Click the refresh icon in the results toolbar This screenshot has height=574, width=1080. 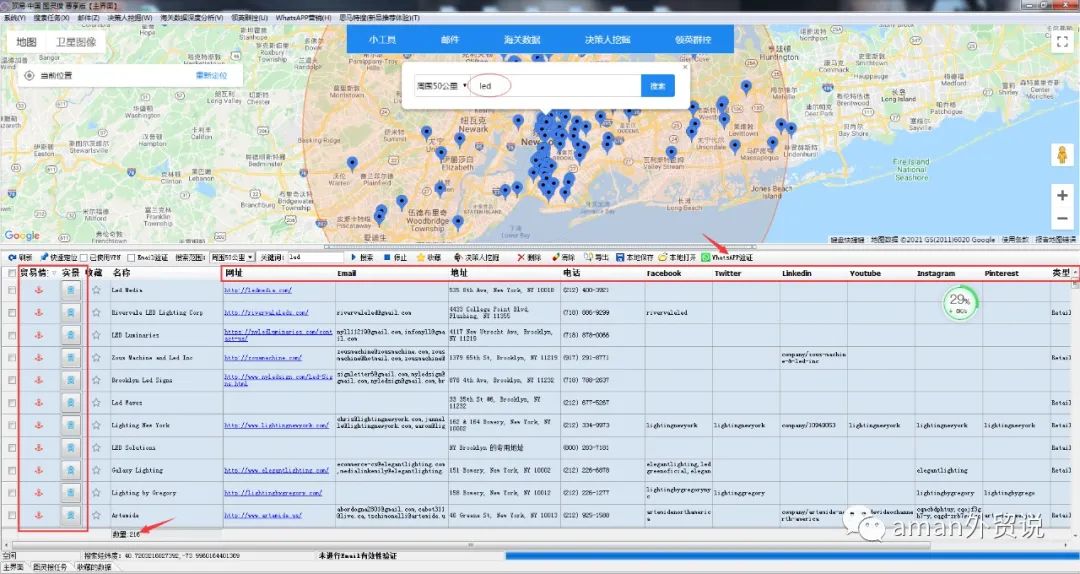click(x=12, y=257)
